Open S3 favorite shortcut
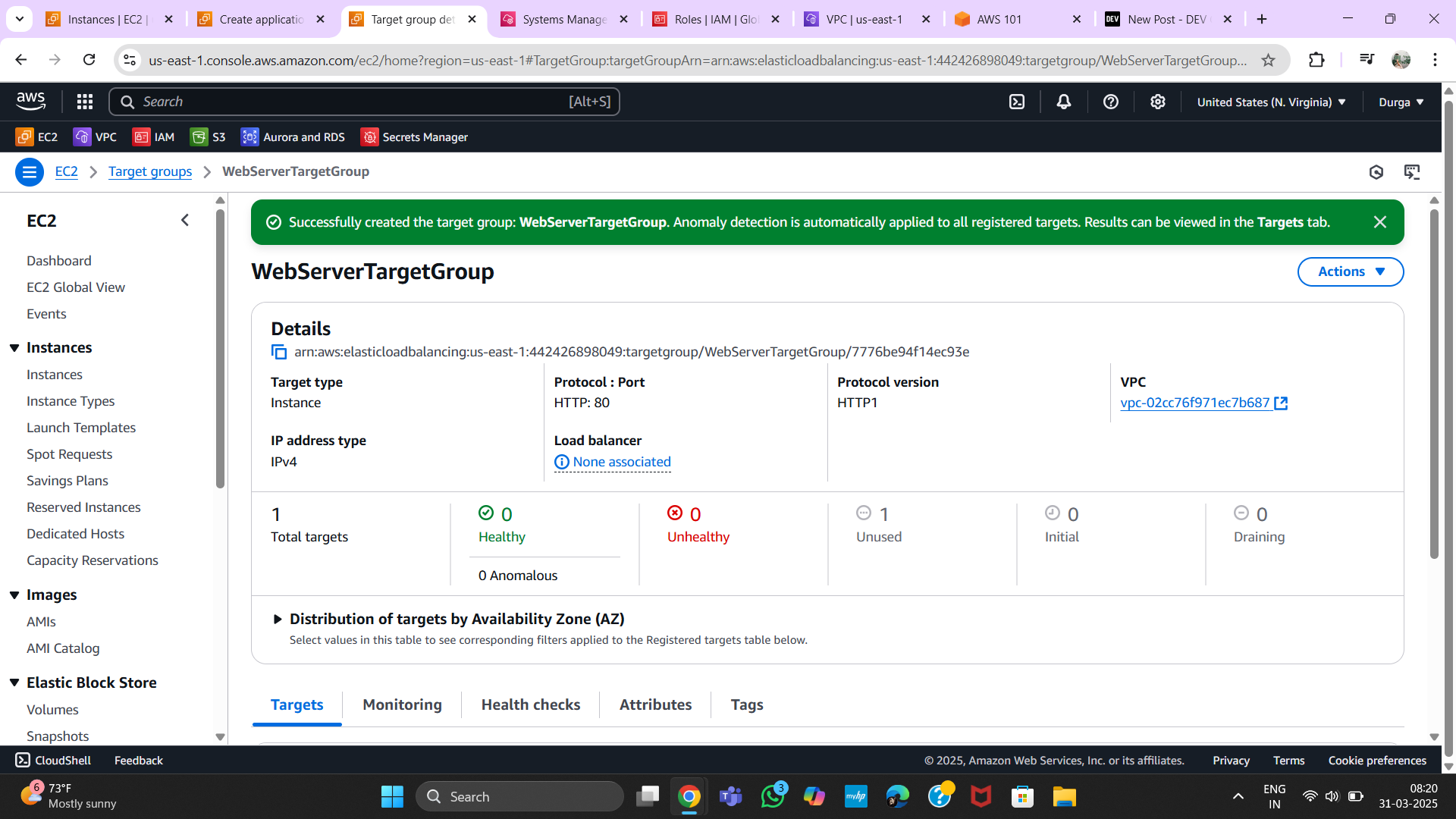 click(x=208, y=137)
